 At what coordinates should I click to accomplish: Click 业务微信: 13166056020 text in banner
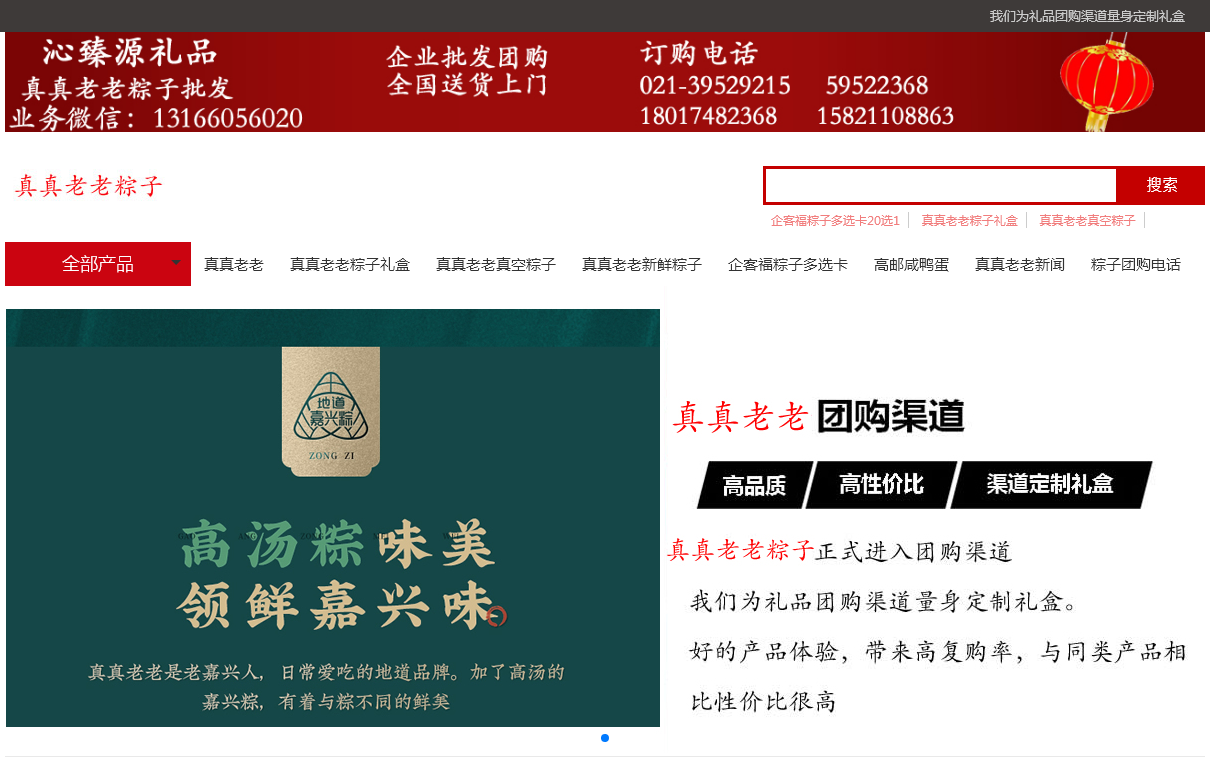pyautogui.click(x=157, y=118)
